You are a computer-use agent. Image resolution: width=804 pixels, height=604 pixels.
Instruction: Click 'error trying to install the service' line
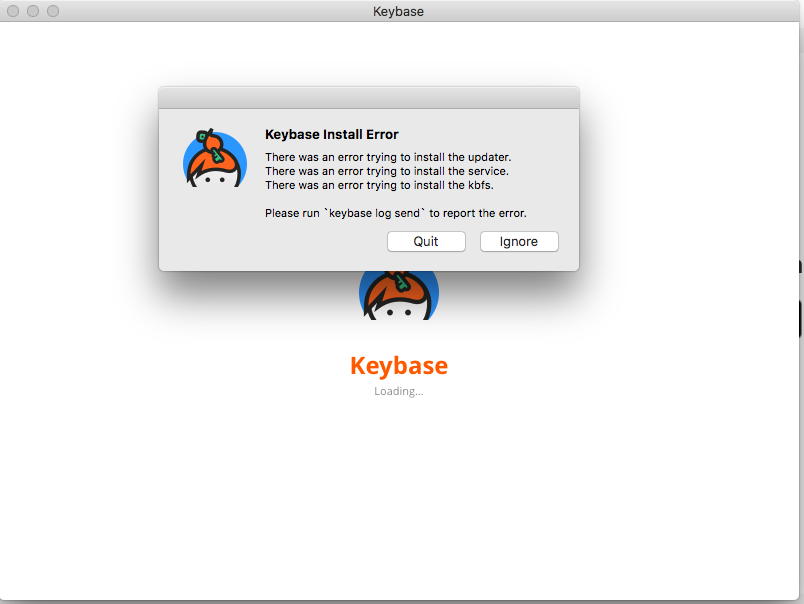pos(387,171)
